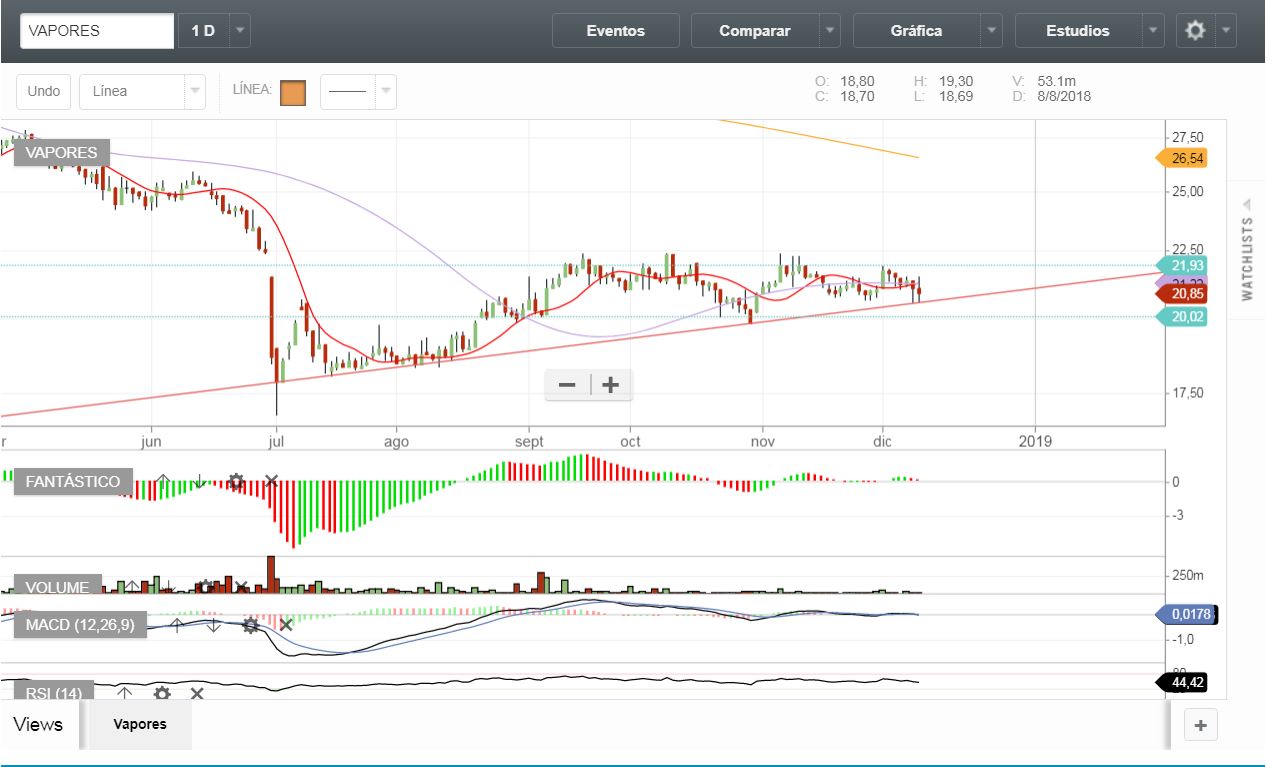Image resolution: width=1267 pixels, height=767 pixels.
Task: Pick the orange line color swatch
Action: (292, 91)
